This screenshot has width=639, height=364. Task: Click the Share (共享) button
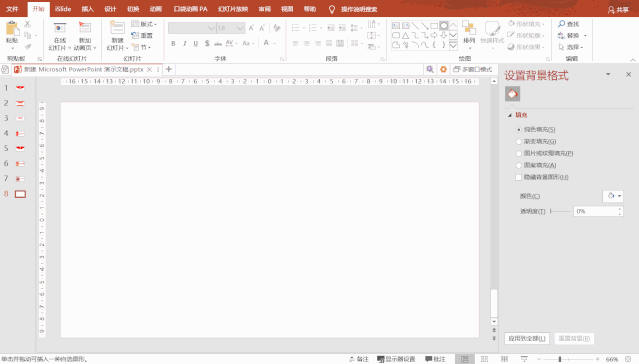618,10
